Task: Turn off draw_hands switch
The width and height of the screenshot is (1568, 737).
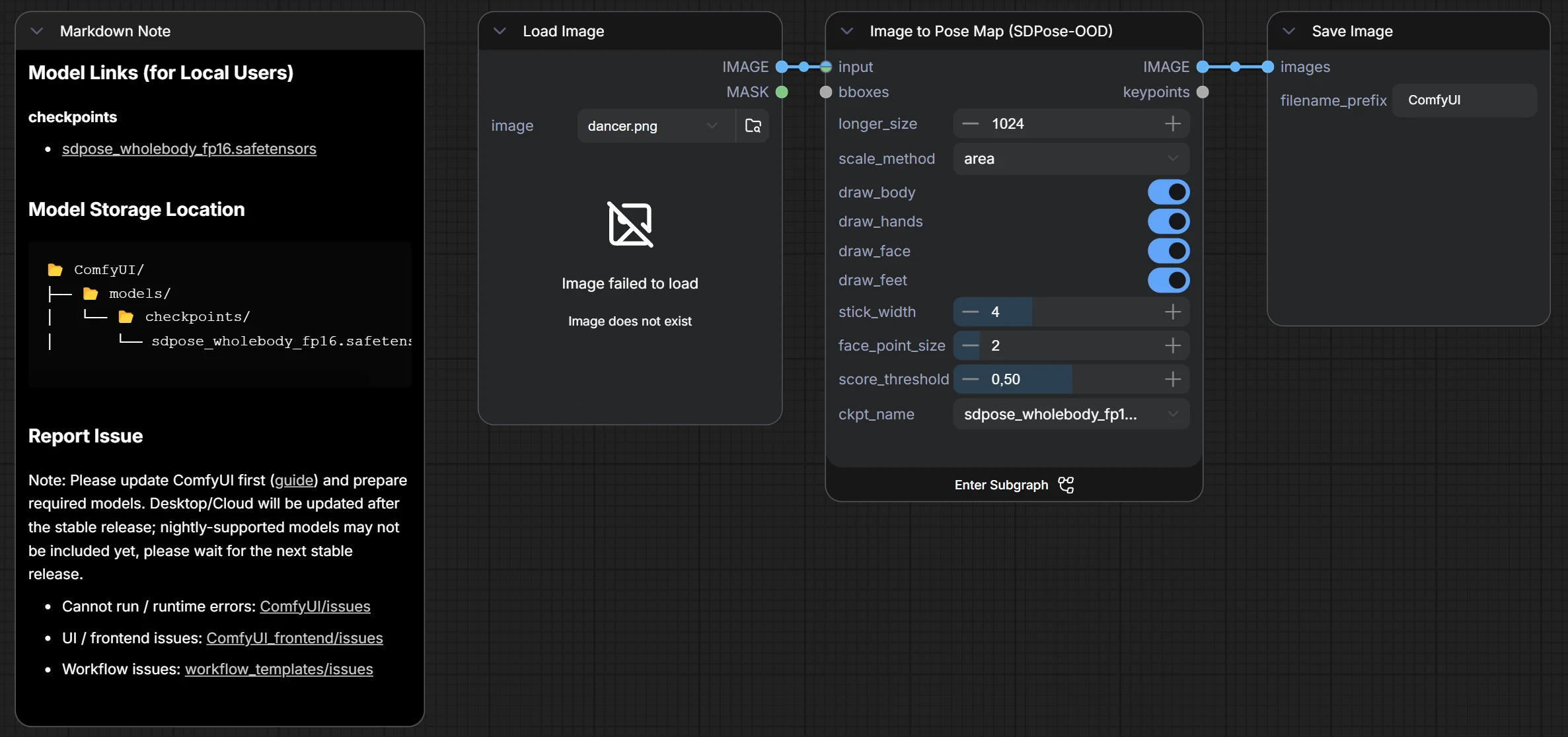Action: coord(1168,222)
